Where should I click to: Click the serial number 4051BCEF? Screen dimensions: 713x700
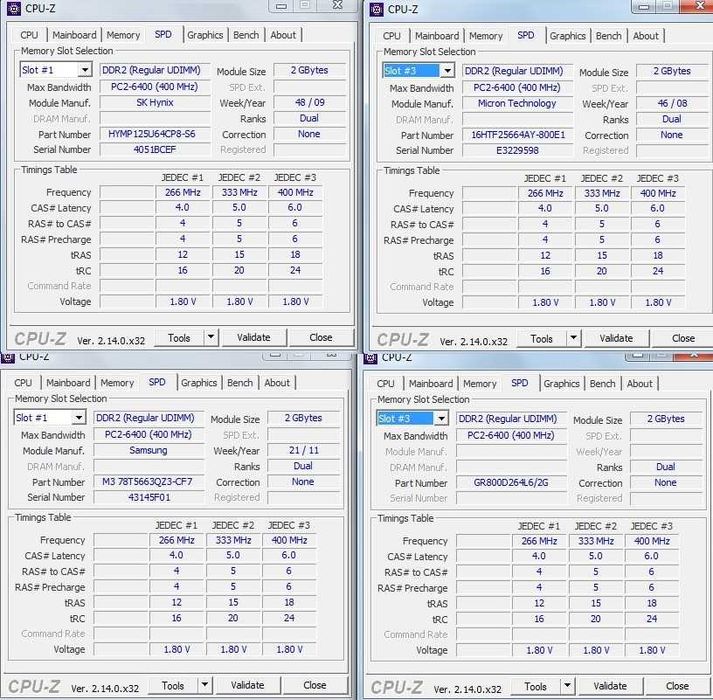click(x=155, y=149)
